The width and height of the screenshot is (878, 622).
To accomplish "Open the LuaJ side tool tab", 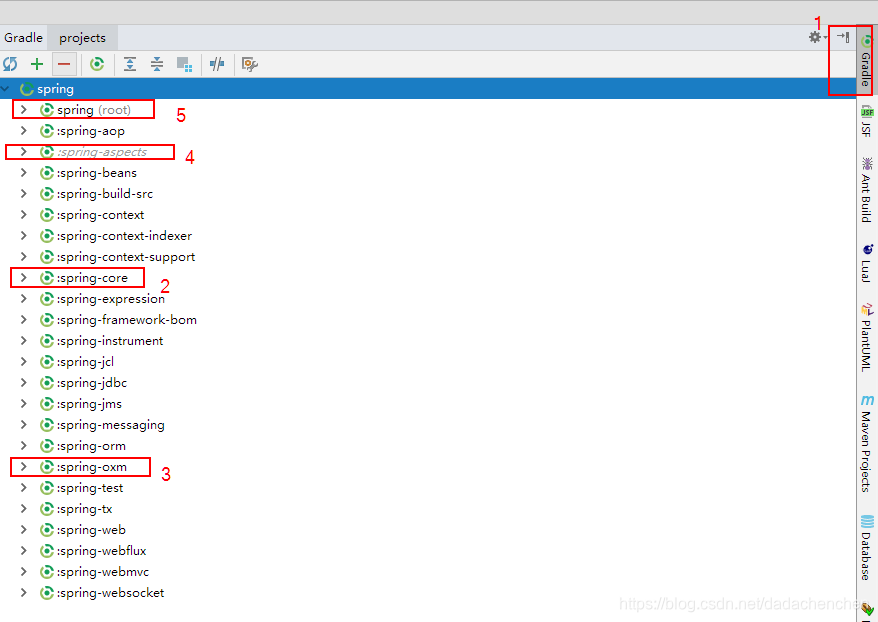I will 867,264.
